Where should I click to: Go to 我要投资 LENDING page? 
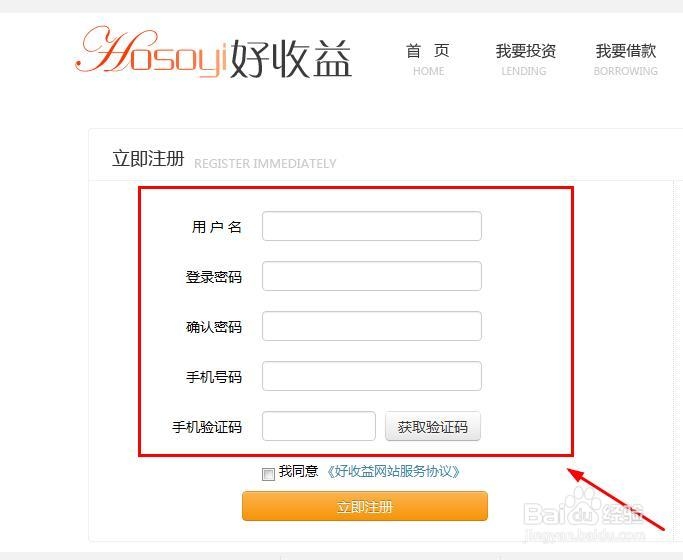click(525, 60)
